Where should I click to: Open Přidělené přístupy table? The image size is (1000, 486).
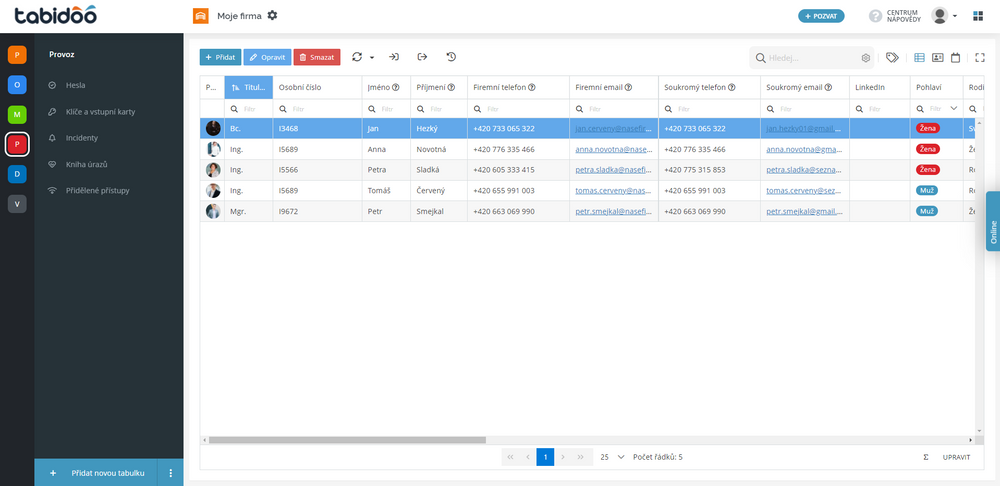point(98,191)
